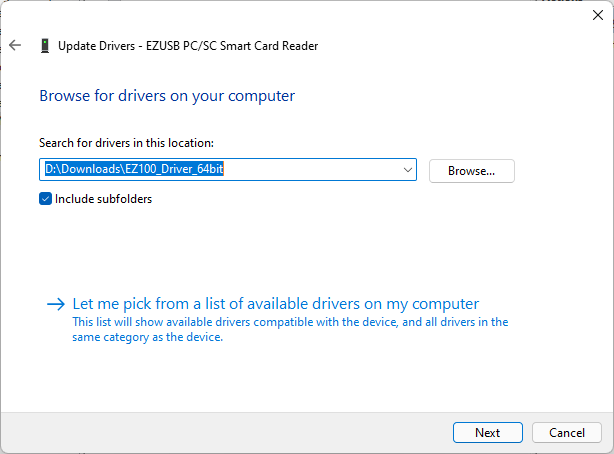Click the back arrow in the wizard header
Viewport: 614px width, 454px height.
[15, 45]
